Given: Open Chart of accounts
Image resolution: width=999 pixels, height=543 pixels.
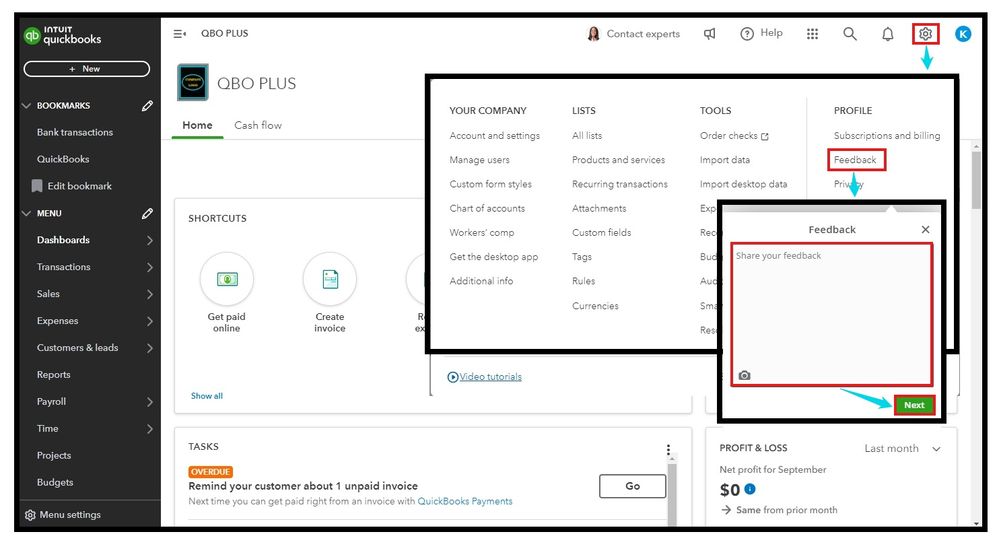Looking at the screenshot, I should [x=487, y=208].
